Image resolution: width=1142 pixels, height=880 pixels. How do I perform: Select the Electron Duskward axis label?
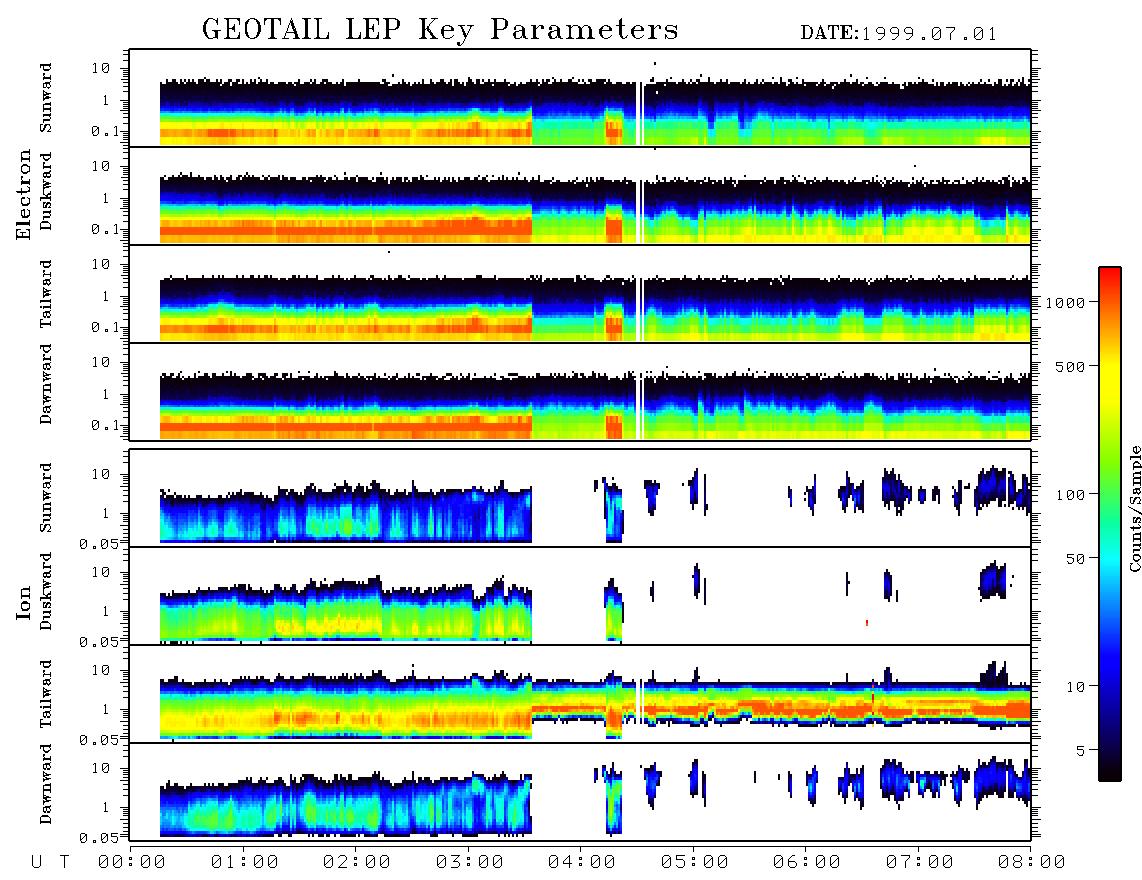click(x=46, y=191)
